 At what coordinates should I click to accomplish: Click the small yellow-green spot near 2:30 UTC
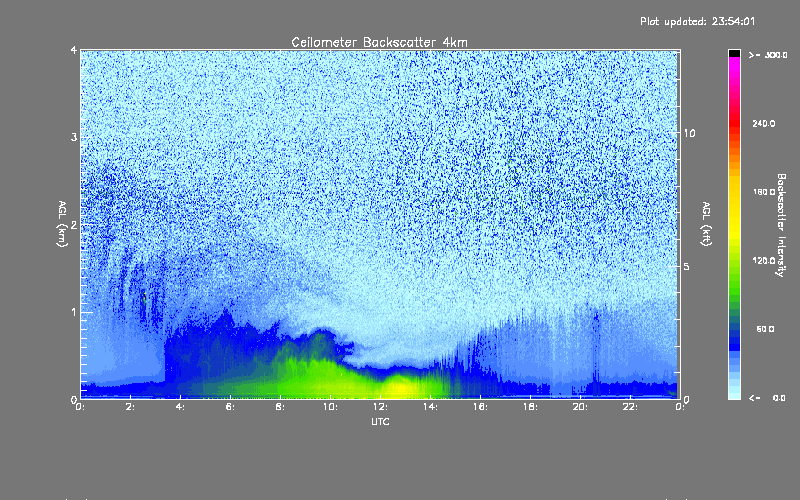pos(144,297)
